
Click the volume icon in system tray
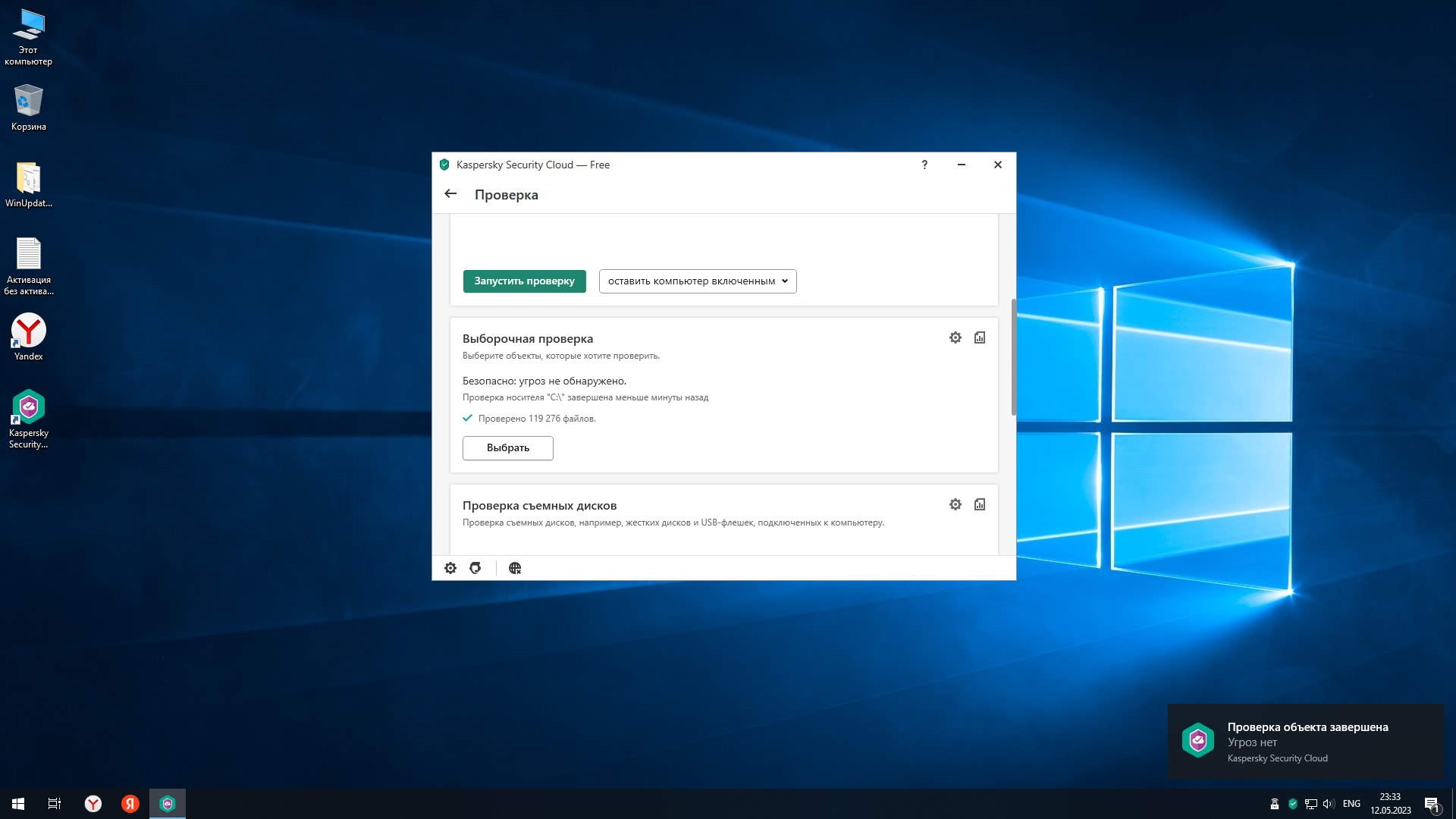1328,804
